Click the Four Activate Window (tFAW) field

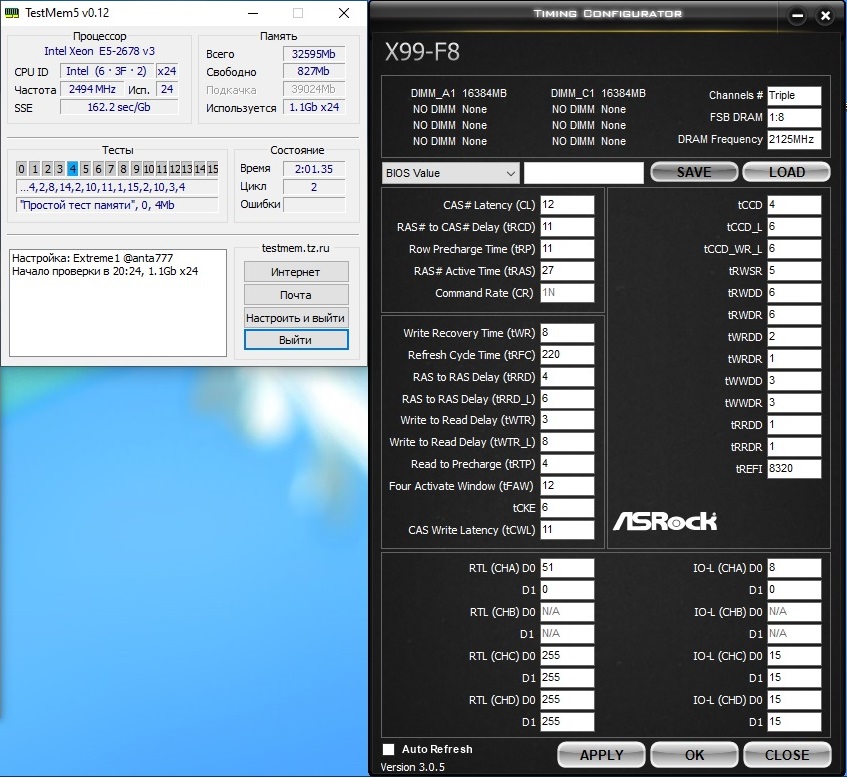click(x=567, y=486)
